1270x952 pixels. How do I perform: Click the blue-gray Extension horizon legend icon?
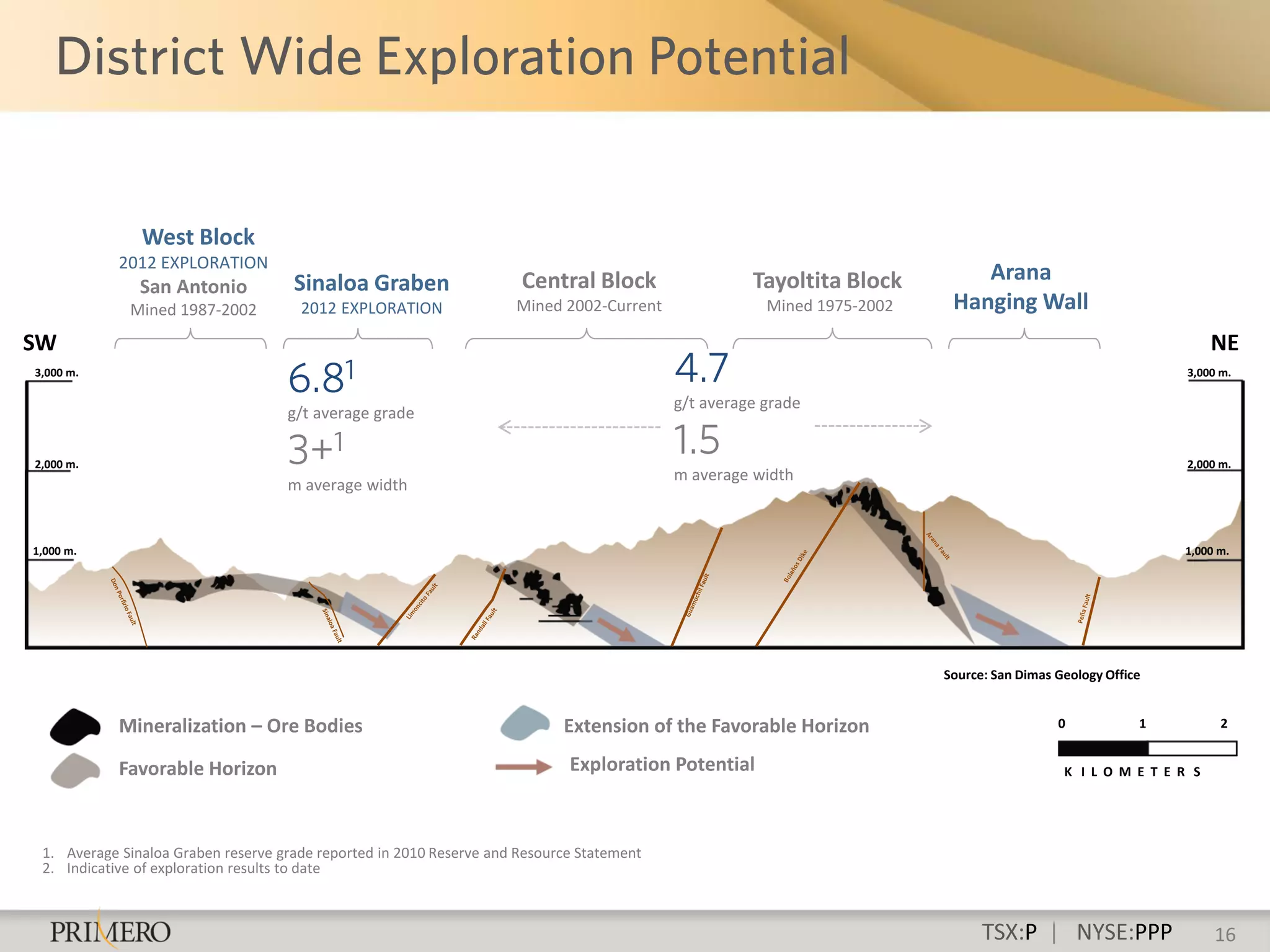pyautogui.click(x=525, y=723)
